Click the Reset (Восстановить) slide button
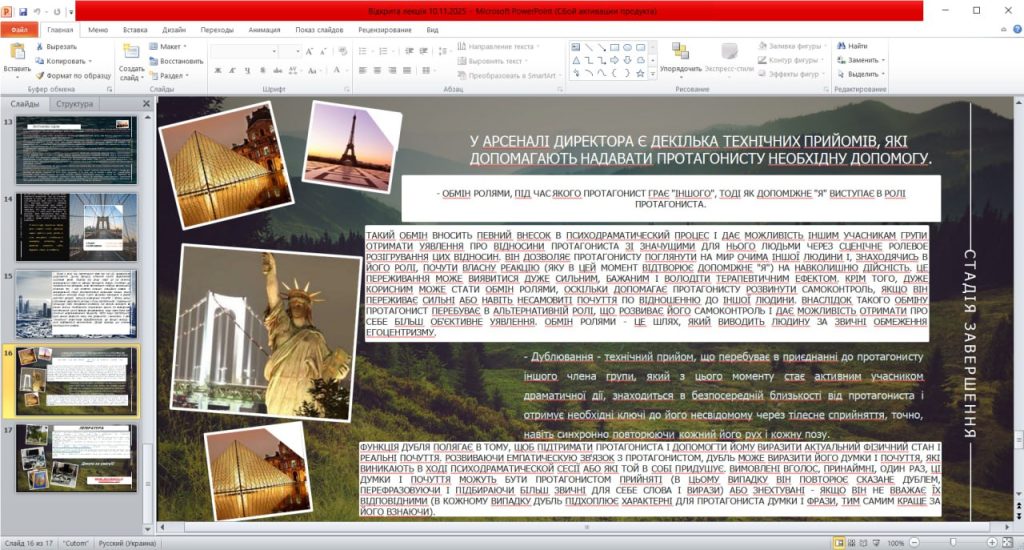Viewport: 1024px width, 550px height. (176, 60)
